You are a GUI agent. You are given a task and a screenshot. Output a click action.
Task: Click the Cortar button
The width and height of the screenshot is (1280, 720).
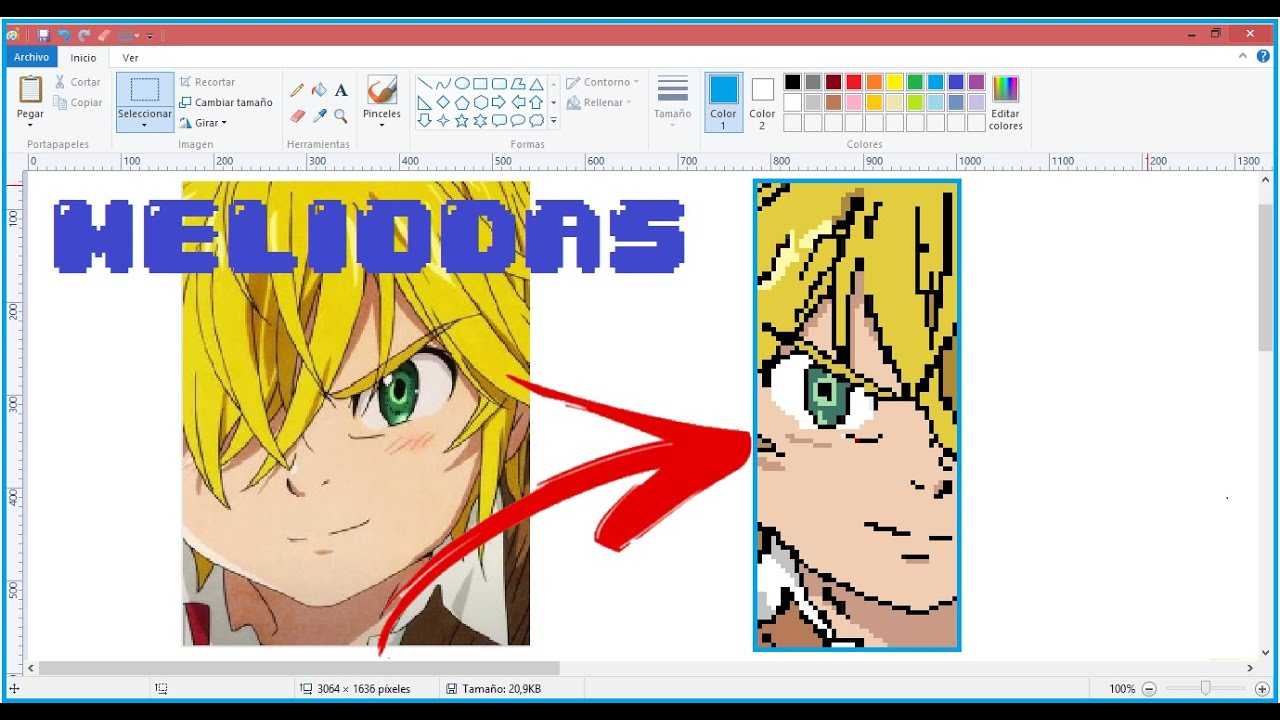[x=77, y=82]
